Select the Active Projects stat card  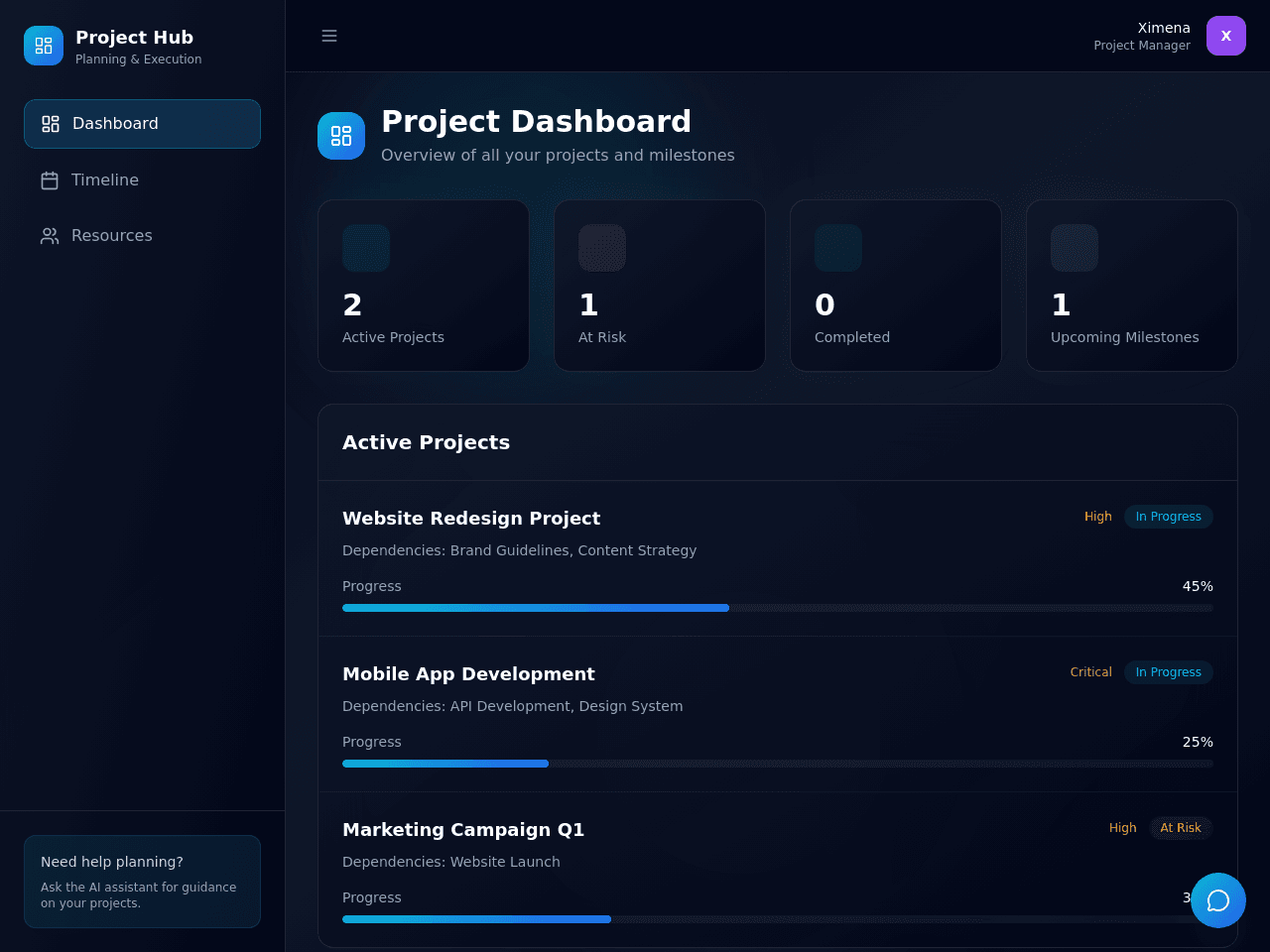click(424, 286)
